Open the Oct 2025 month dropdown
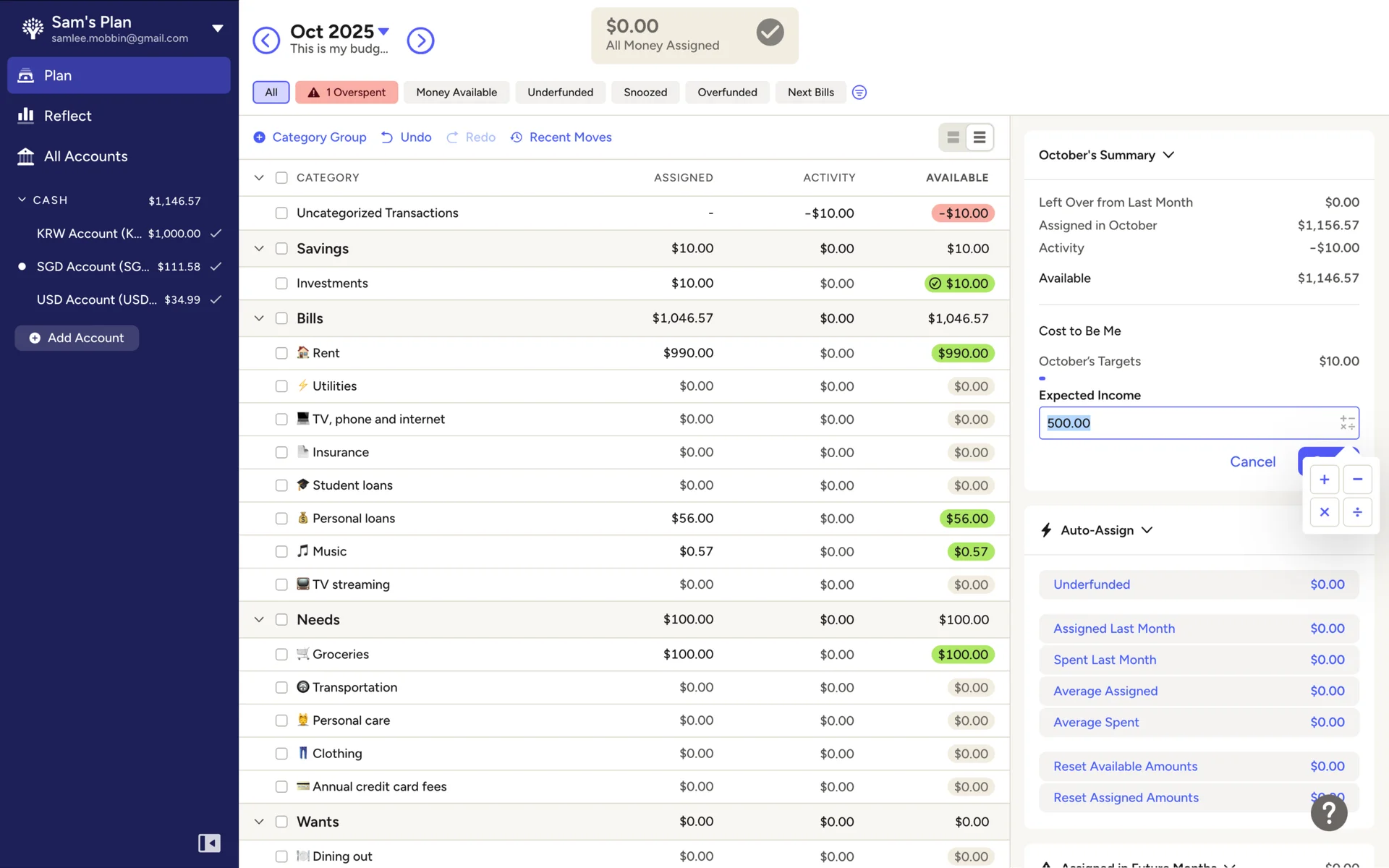Image resolution: width=1389 pixels, height=868 pixels. 383,31
